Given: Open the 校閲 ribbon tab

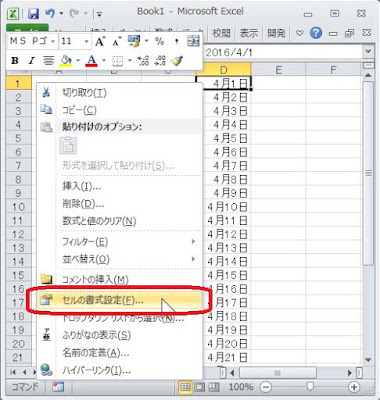Looking at the screenshot, I should (x=221, y=33).
